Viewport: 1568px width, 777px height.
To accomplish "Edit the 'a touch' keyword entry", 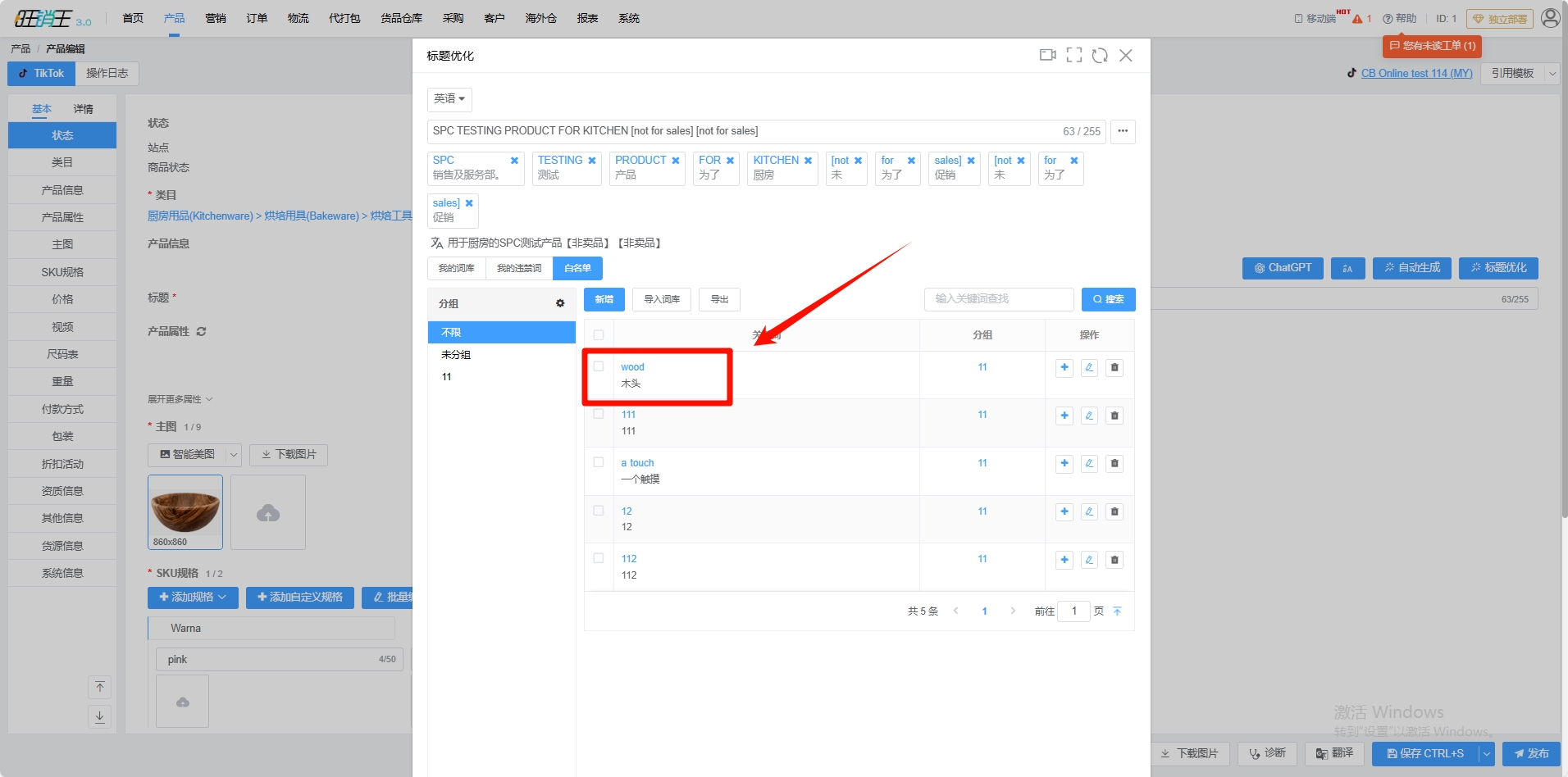I will (x=1089, y=464).
